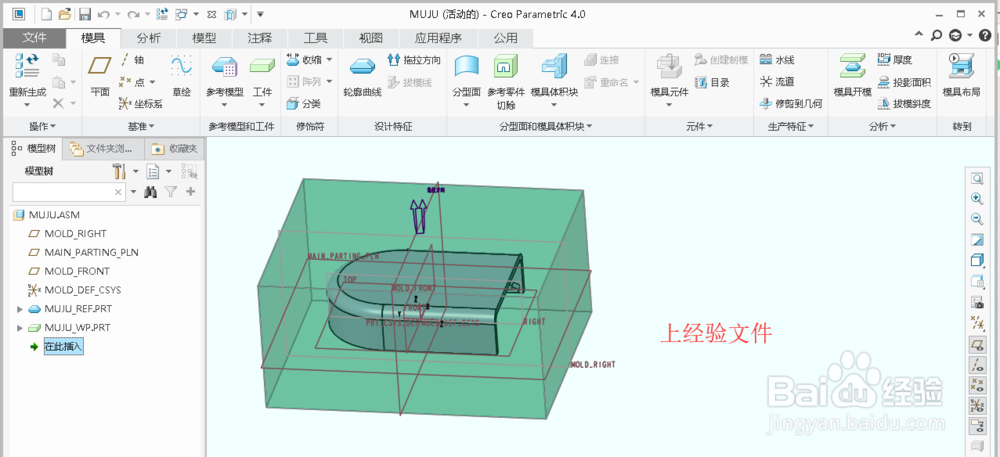Open the 文件夹浏览器 folder browser tab
This screenshot has width=1000, height=457.
103,149
